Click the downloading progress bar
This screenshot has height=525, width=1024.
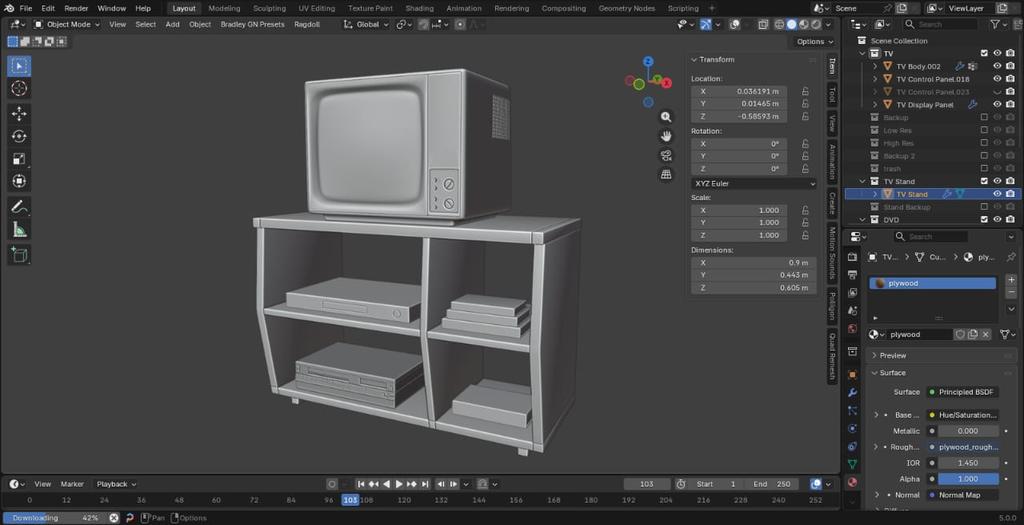click(x=55, y=518)
